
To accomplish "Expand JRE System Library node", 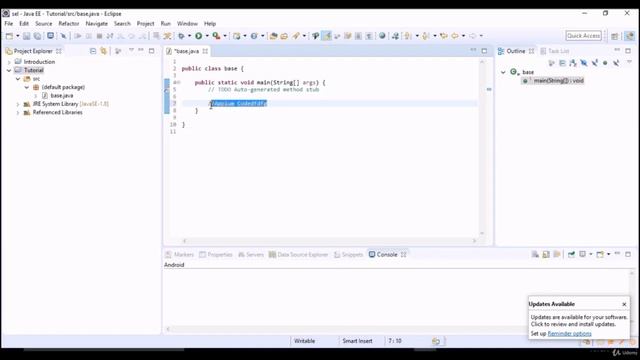I will coord(18,104).
